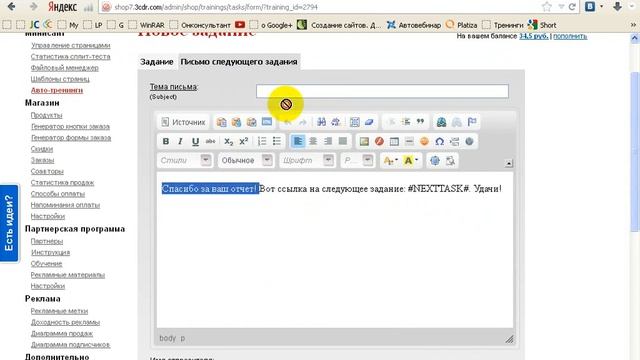640x360 pixels.
Task: Switch to the Задание tab
Action: pos(157,62)
